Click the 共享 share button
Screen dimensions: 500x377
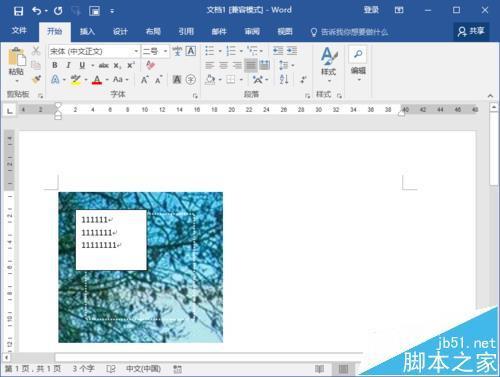(x=471, y=32)
